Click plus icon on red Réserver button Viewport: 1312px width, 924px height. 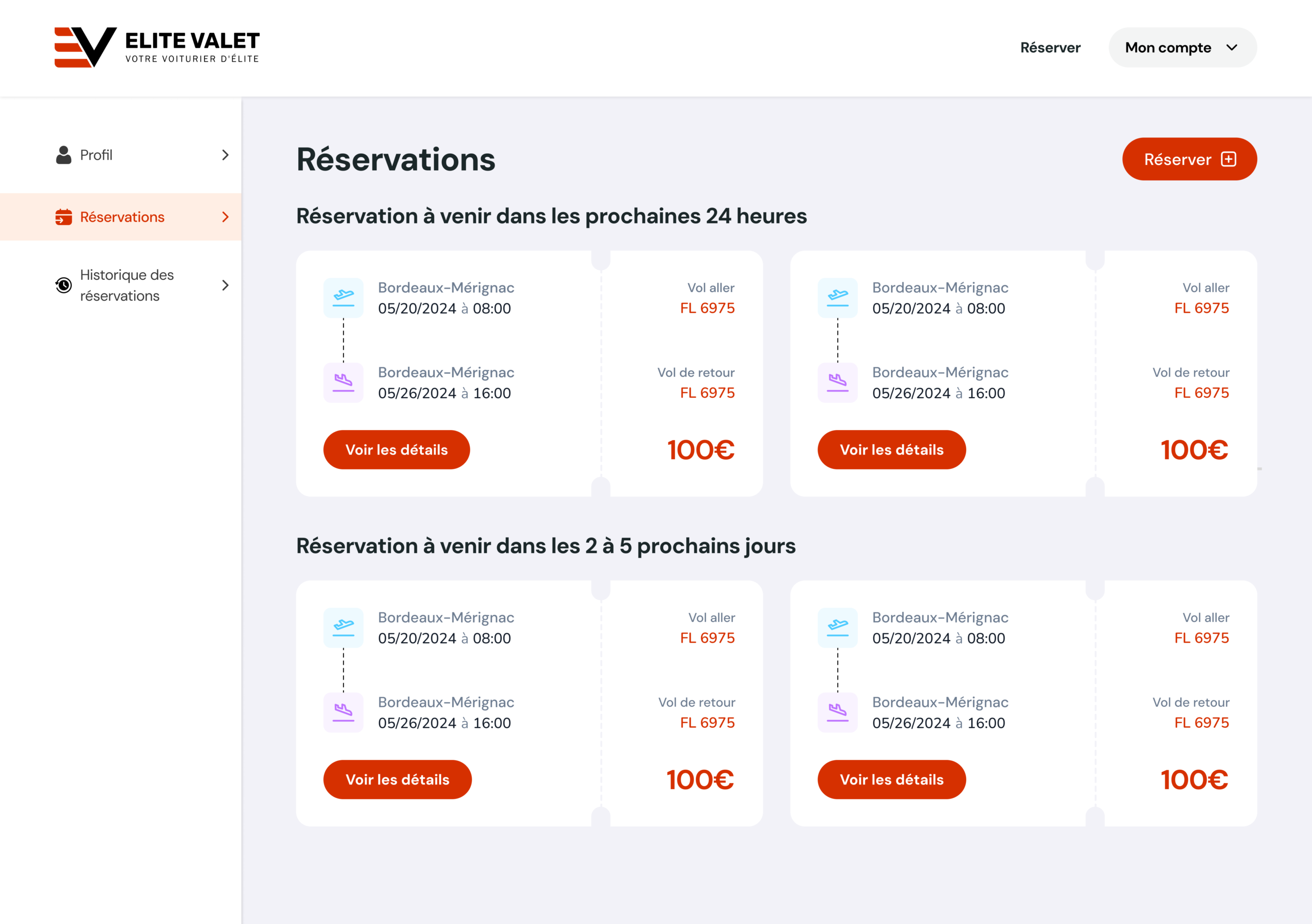point(1228,159)
